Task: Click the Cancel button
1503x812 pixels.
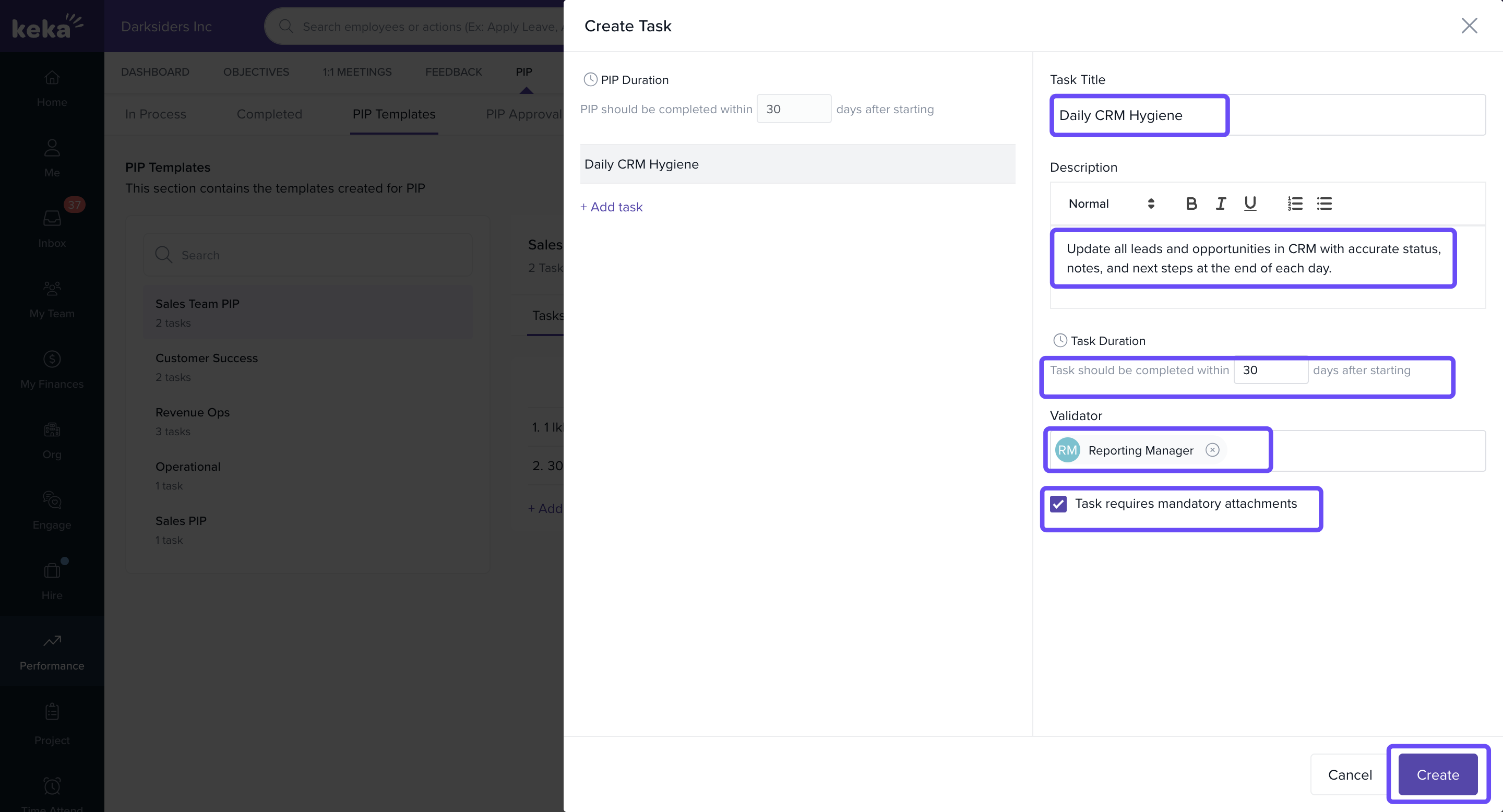Action: [1350, 774]
